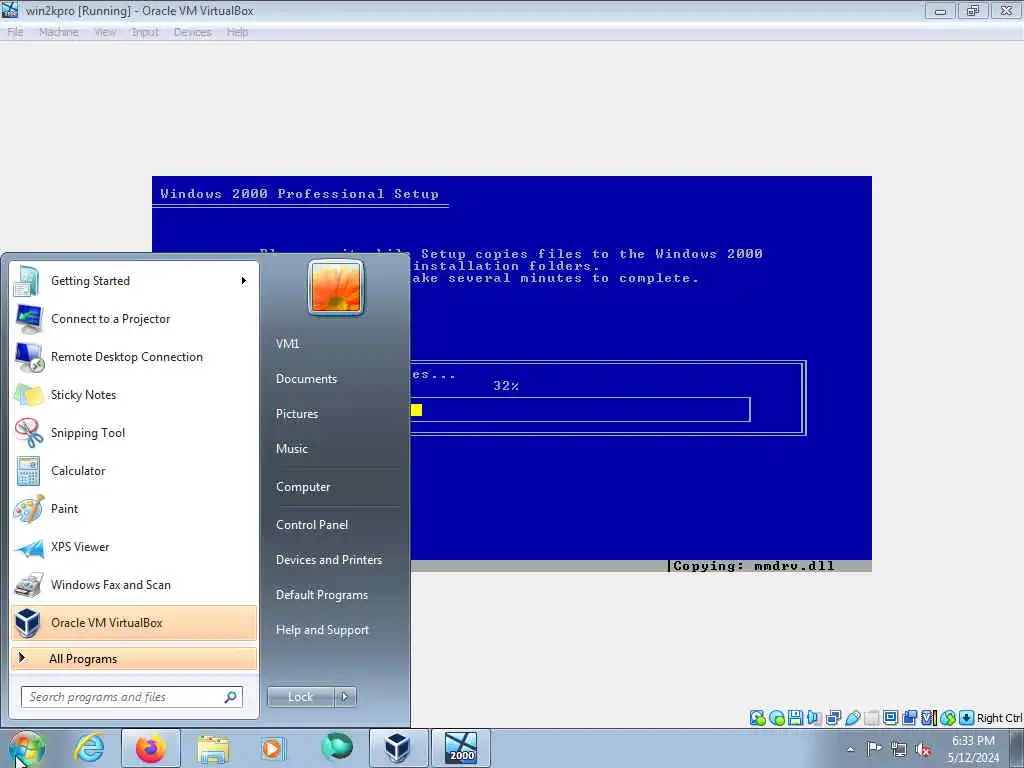Image resolution: width=1024 pixels, height=768 pixels.
Task: Open Action Center flag tray icon
Action: [874, 748]
